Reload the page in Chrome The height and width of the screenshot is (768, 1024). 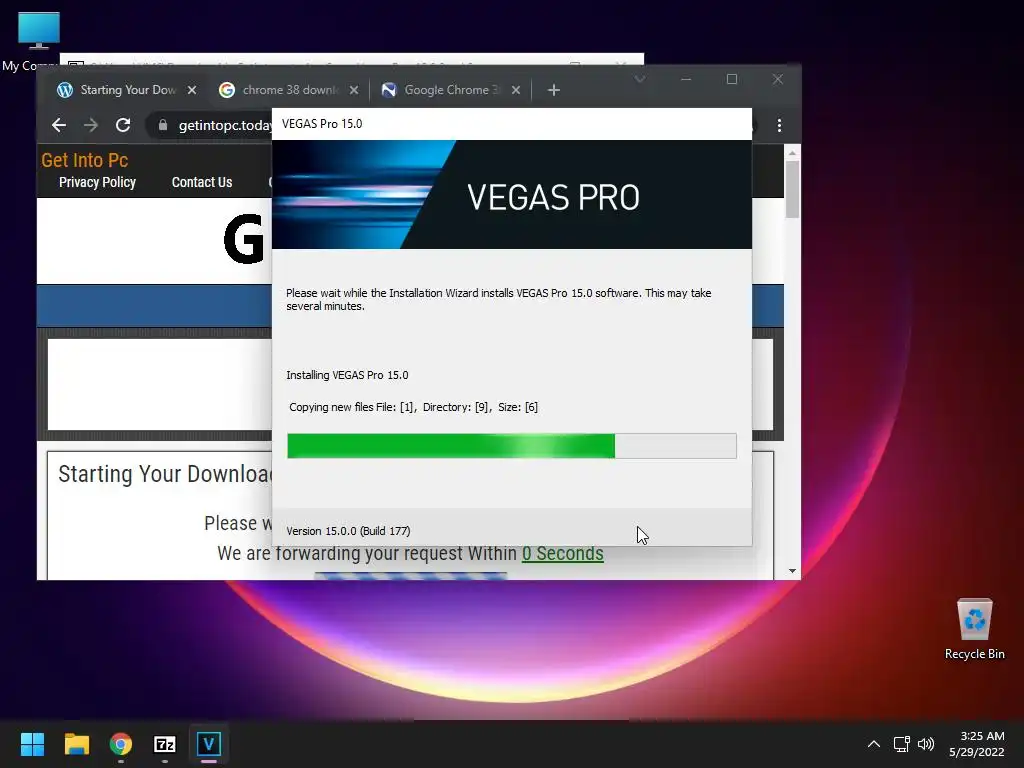pos(123,125)
